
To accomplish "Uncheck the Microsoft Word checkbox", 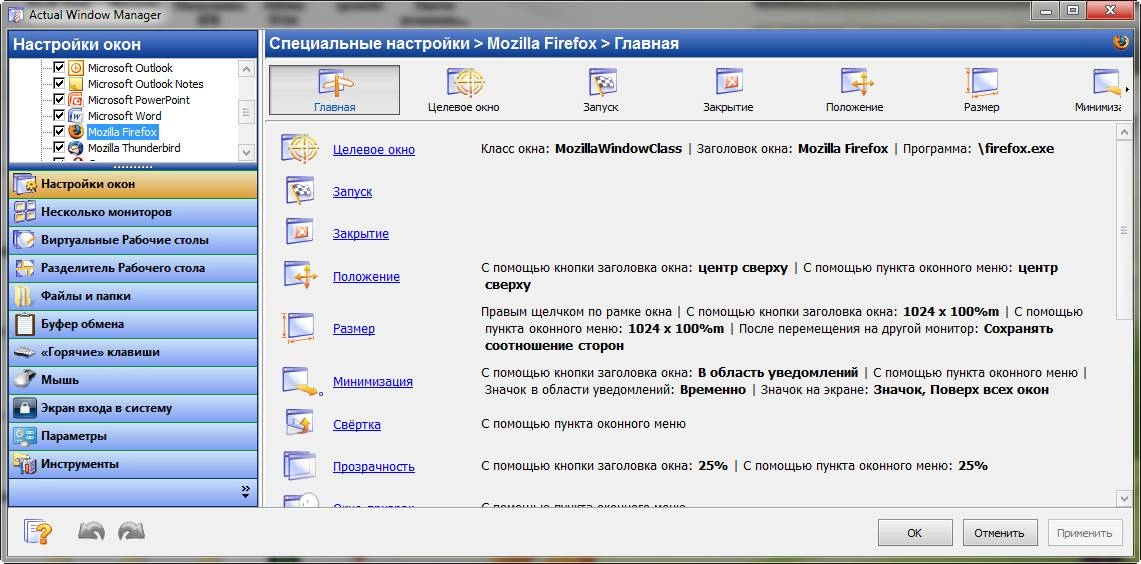I will 60,116.
